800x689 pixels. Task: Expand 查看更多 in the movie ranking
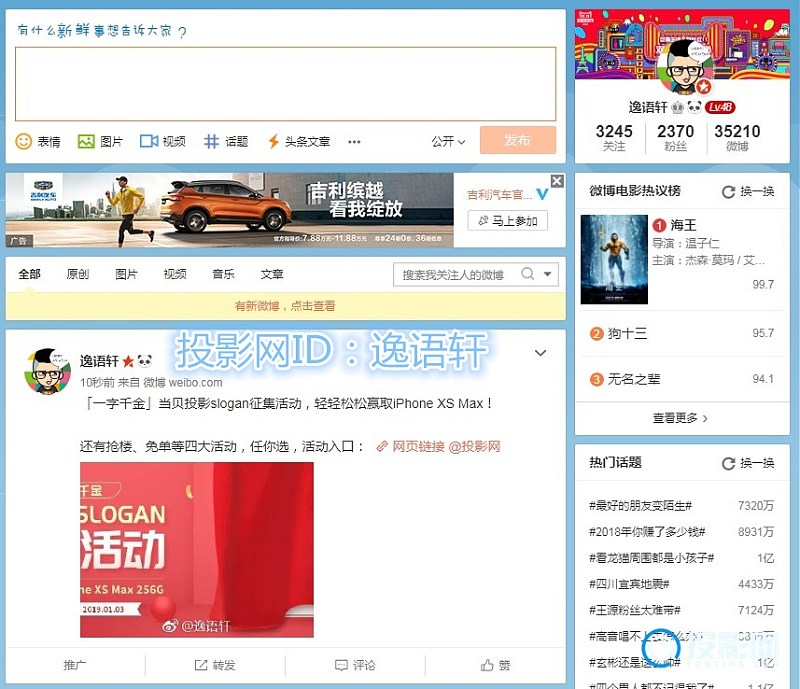680,419
